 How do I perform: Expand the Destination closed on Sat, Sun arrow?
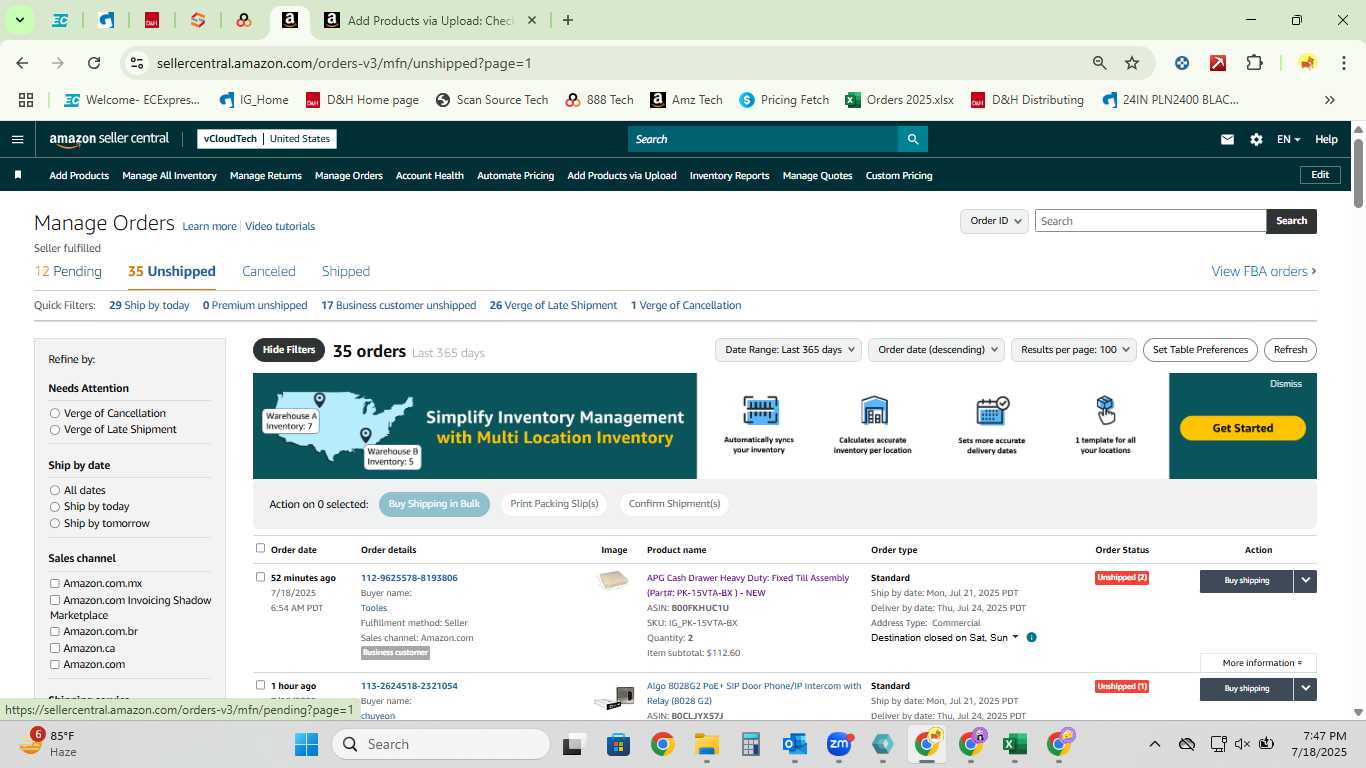click(1016, 637)
